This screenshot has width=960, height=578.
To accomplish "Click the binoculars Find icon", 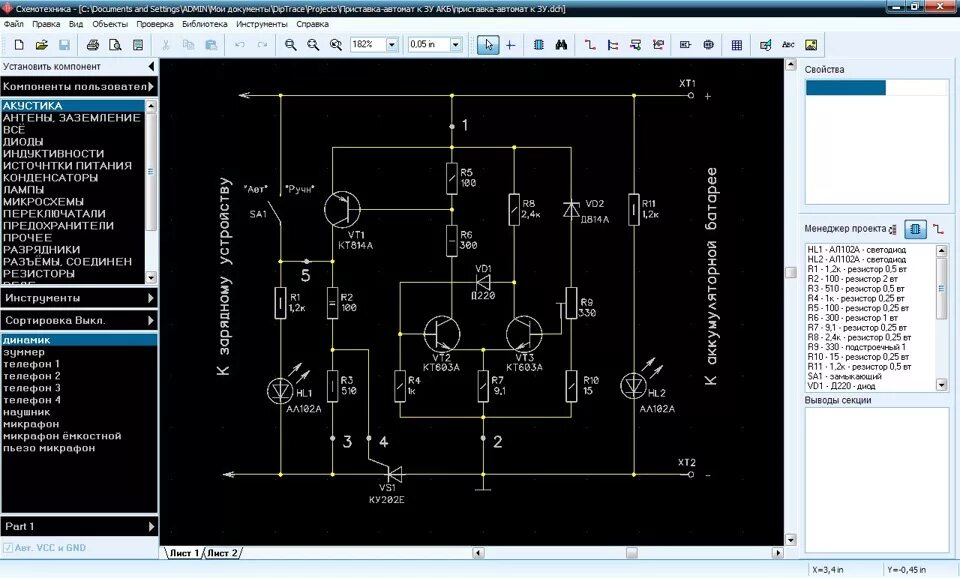I will tap(561, 45).
